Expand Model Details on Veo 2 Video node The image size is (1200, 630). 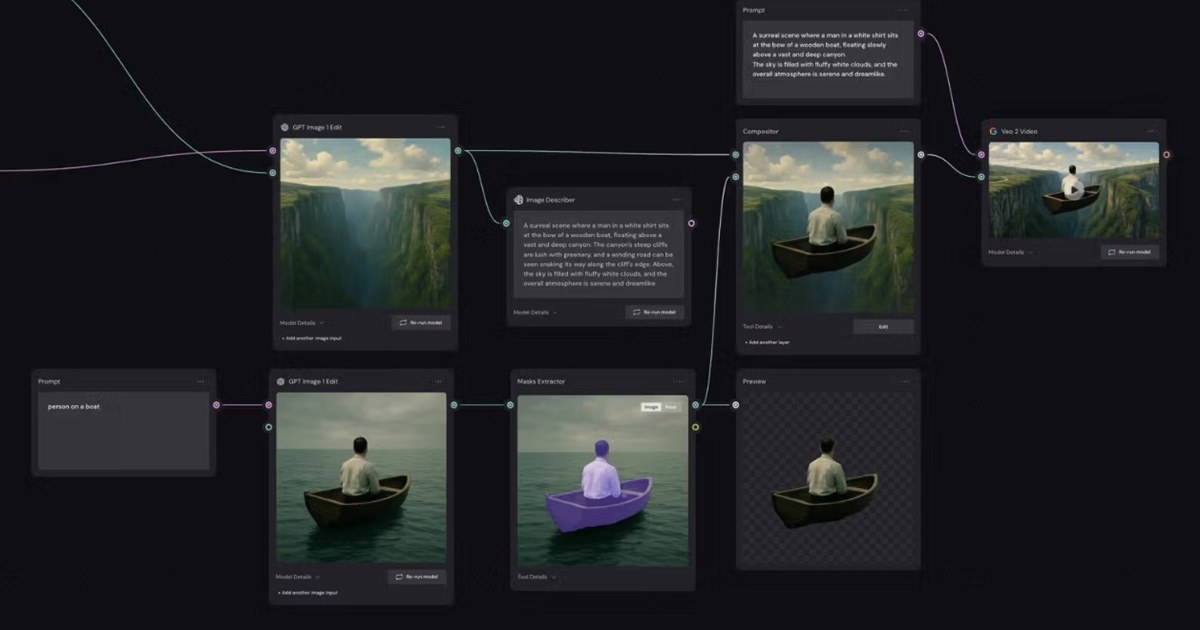pyautogui.click(x=1009, y=252)
